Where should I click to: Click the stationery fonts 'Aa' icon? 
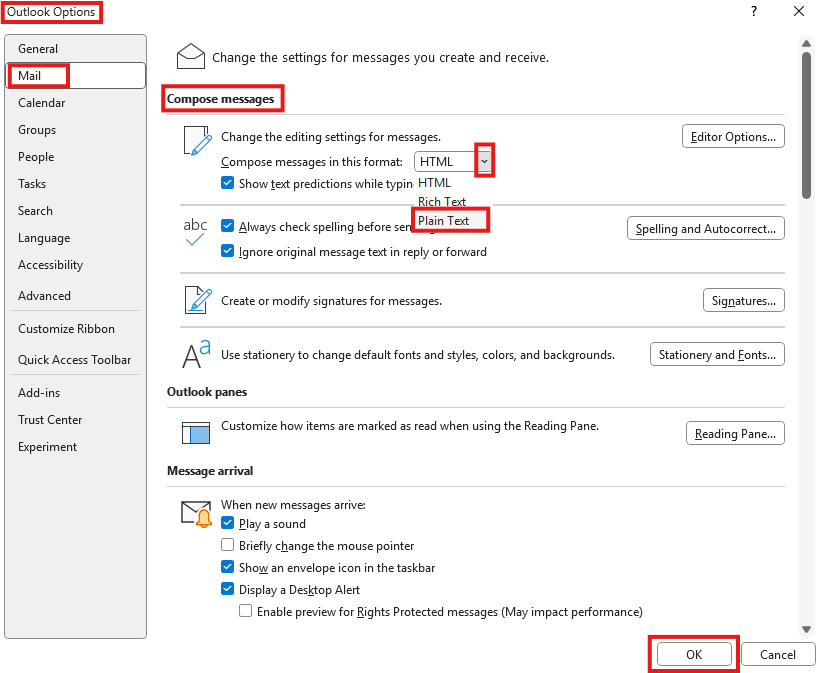point(196,354)
